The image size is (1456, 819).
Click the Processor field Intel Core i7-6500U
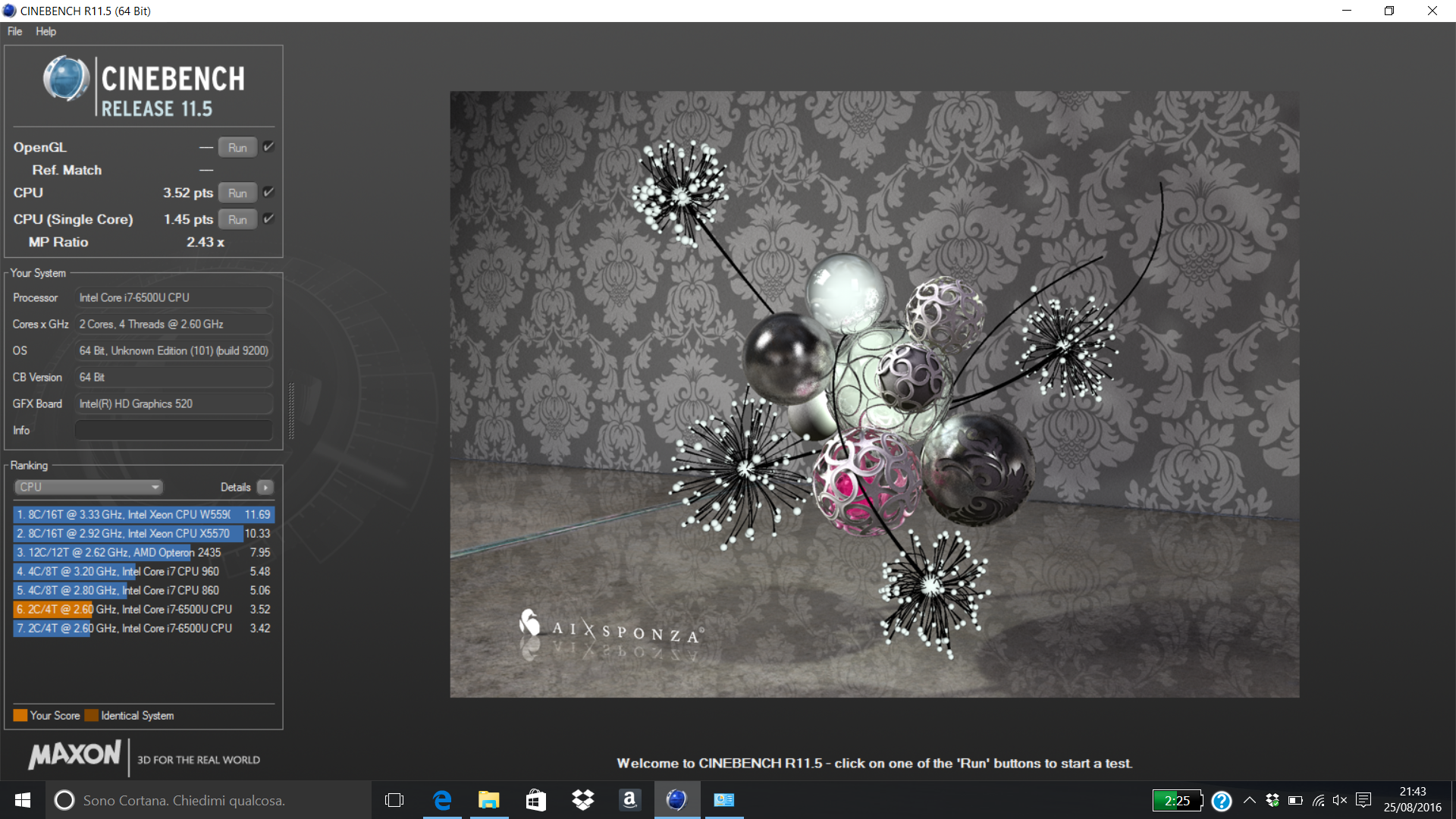[x=174, y=297]
